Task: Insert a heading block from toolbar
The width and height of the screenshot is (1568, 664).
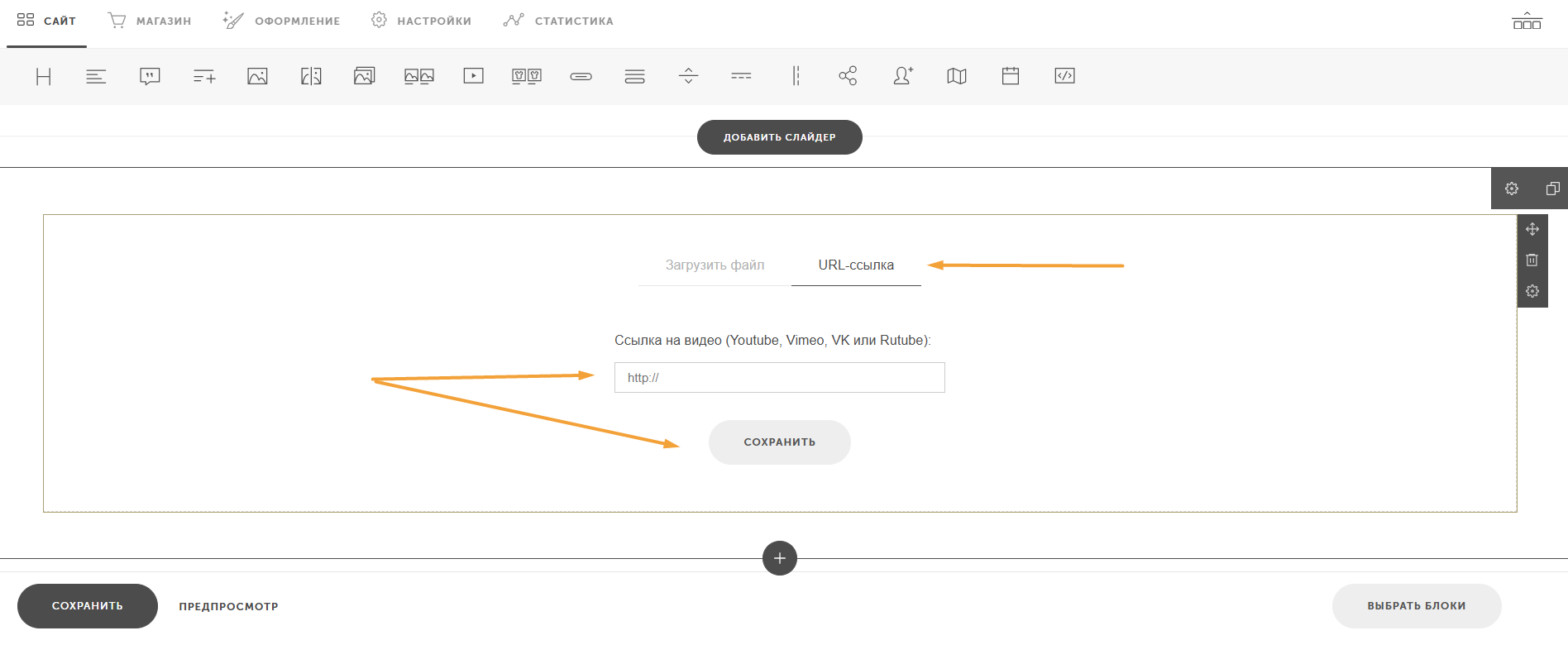Action: [44, 76]
